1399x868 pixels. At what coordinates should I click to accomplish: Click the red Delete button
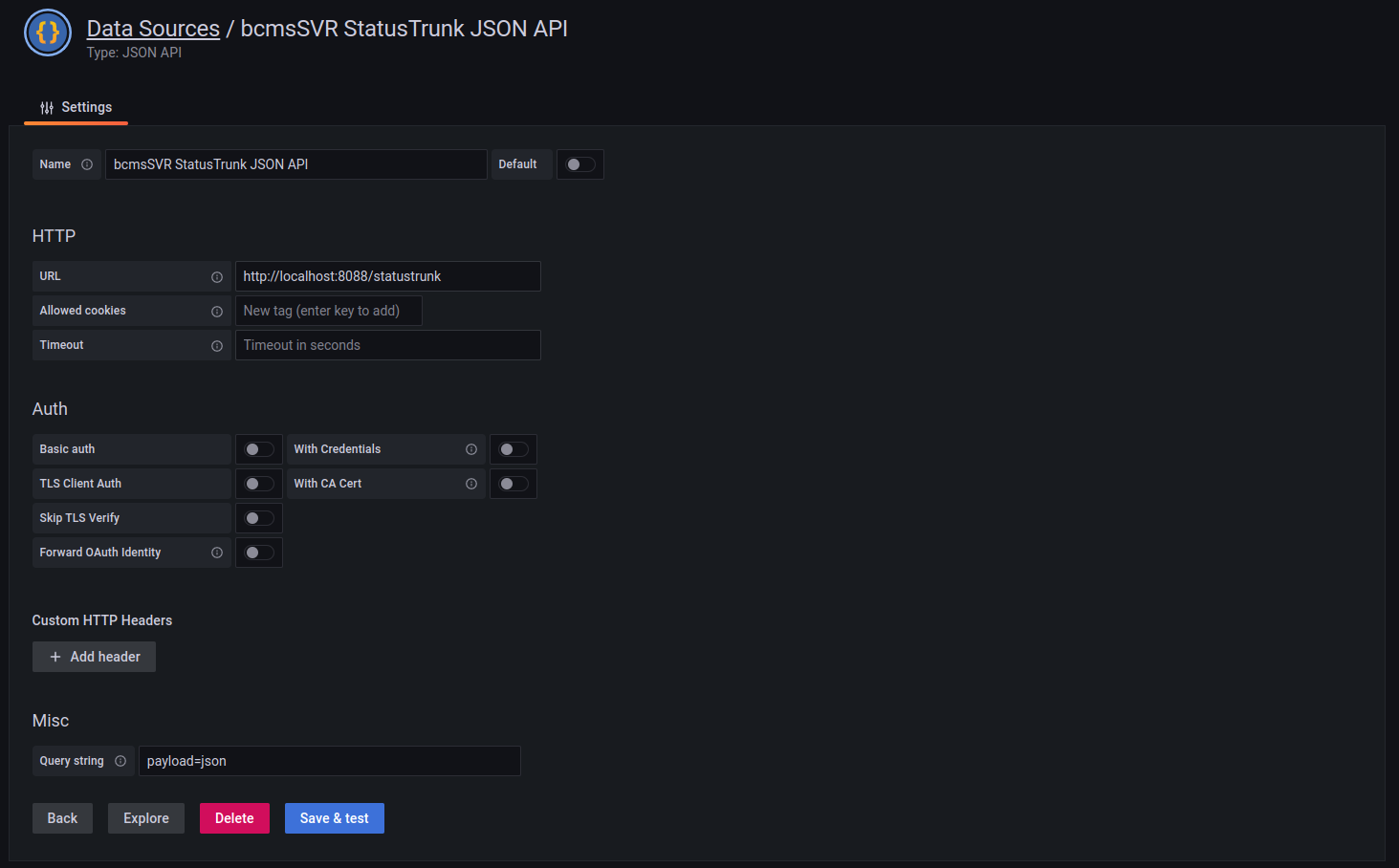pos(234,818)
